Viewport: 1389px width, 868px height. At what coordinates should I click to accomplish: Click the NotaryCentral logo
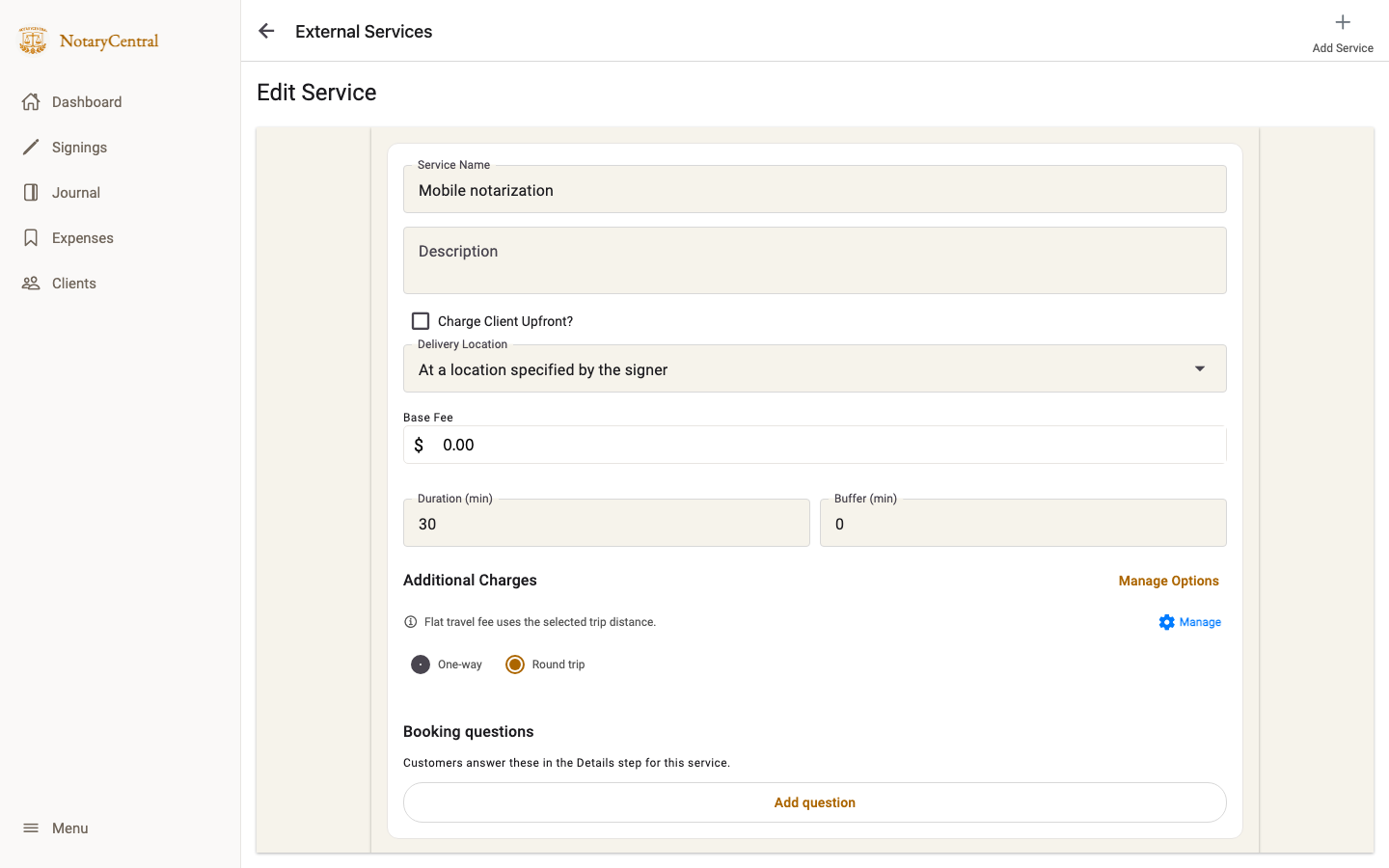(x=89, y=41)
